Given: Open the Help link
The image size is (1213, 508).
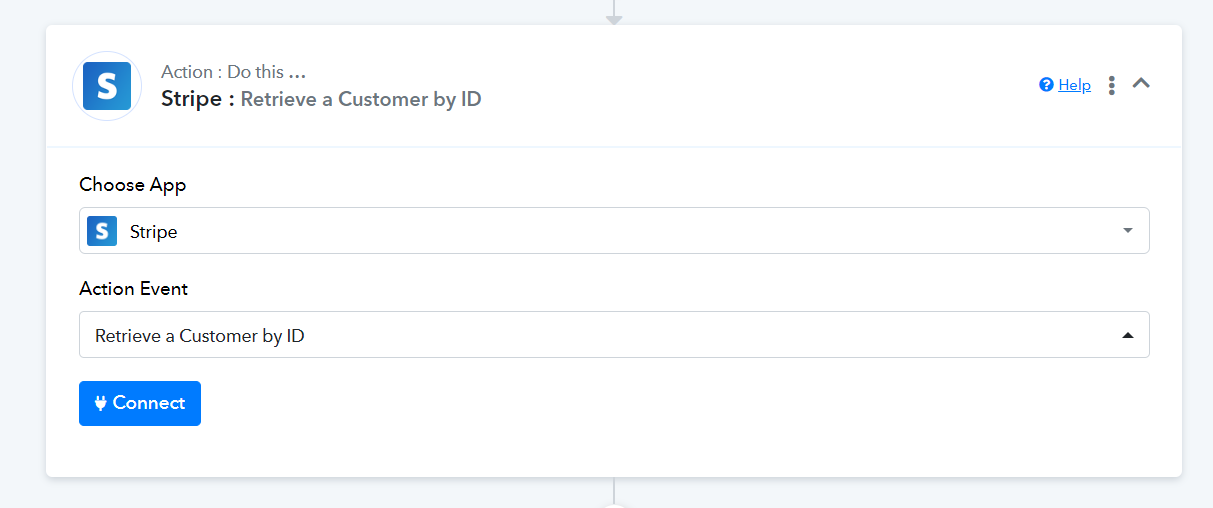Looking at the screenshot, I should (1074, 85).
